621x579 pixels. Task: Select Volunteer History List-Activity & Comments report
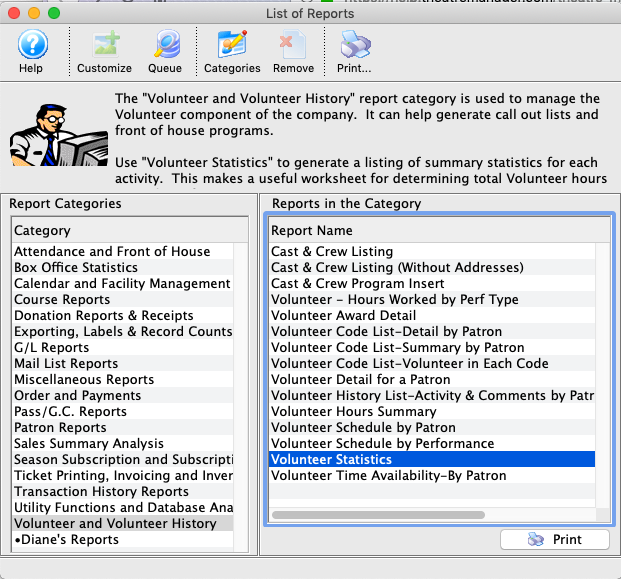coord(432,395)
